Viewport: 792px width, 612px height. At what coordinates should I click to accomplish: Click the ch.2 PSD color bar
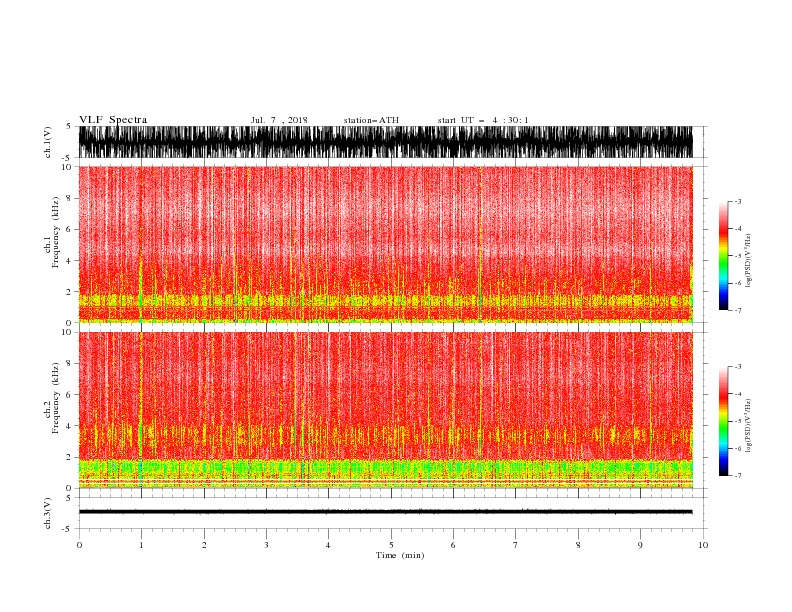click(x=723, y=421)
